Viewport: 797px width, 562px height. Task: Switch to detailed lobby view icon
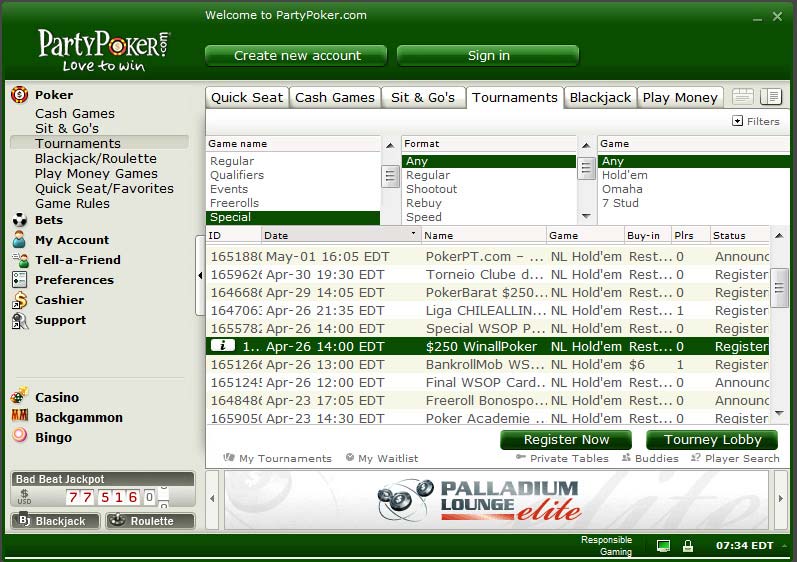[x=771, y=97]
